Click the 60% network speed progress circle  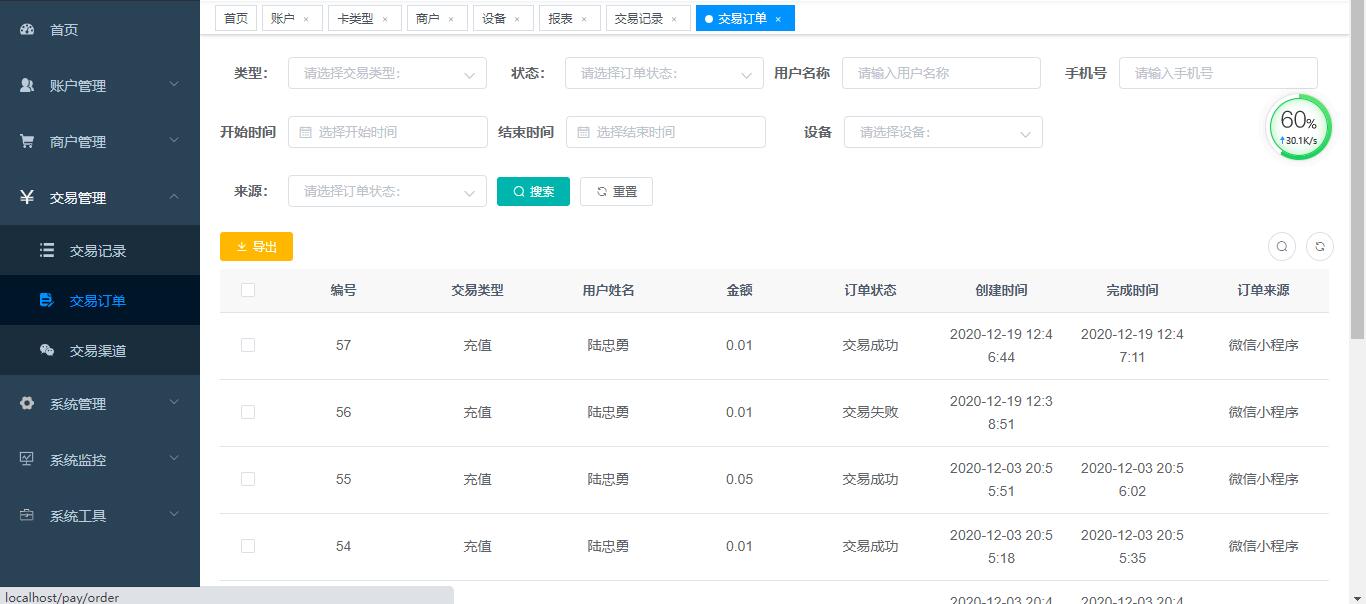[1299, 127]
